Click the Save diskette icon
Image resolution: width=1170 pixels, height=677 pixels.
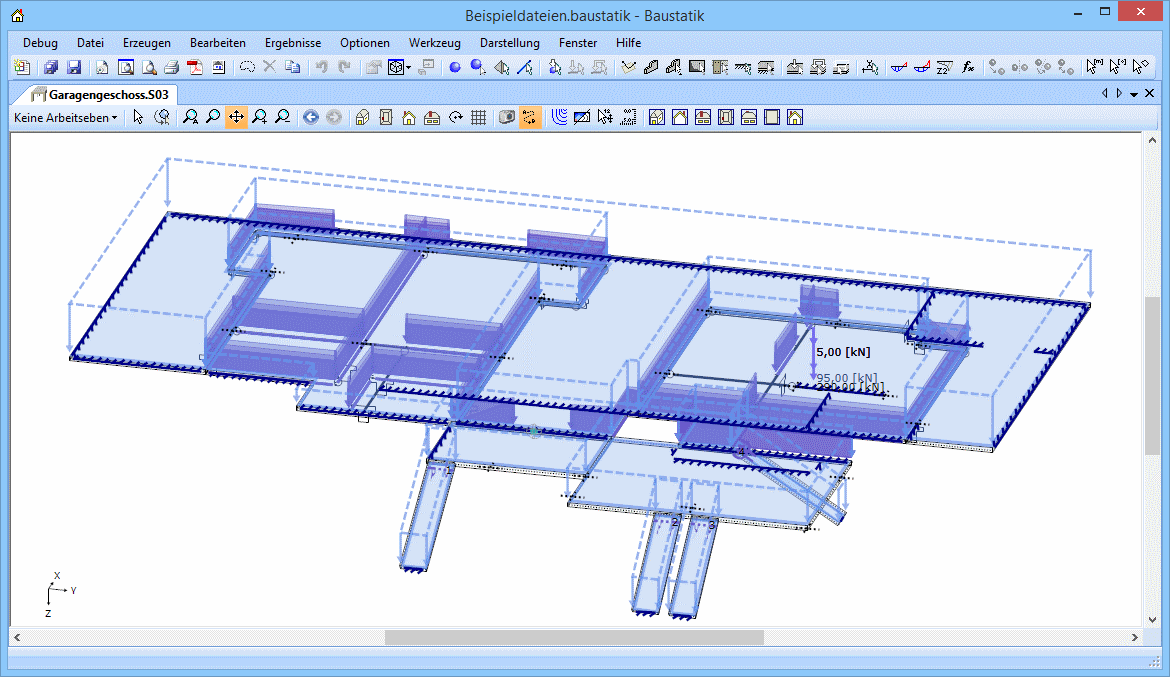(74, 68)
